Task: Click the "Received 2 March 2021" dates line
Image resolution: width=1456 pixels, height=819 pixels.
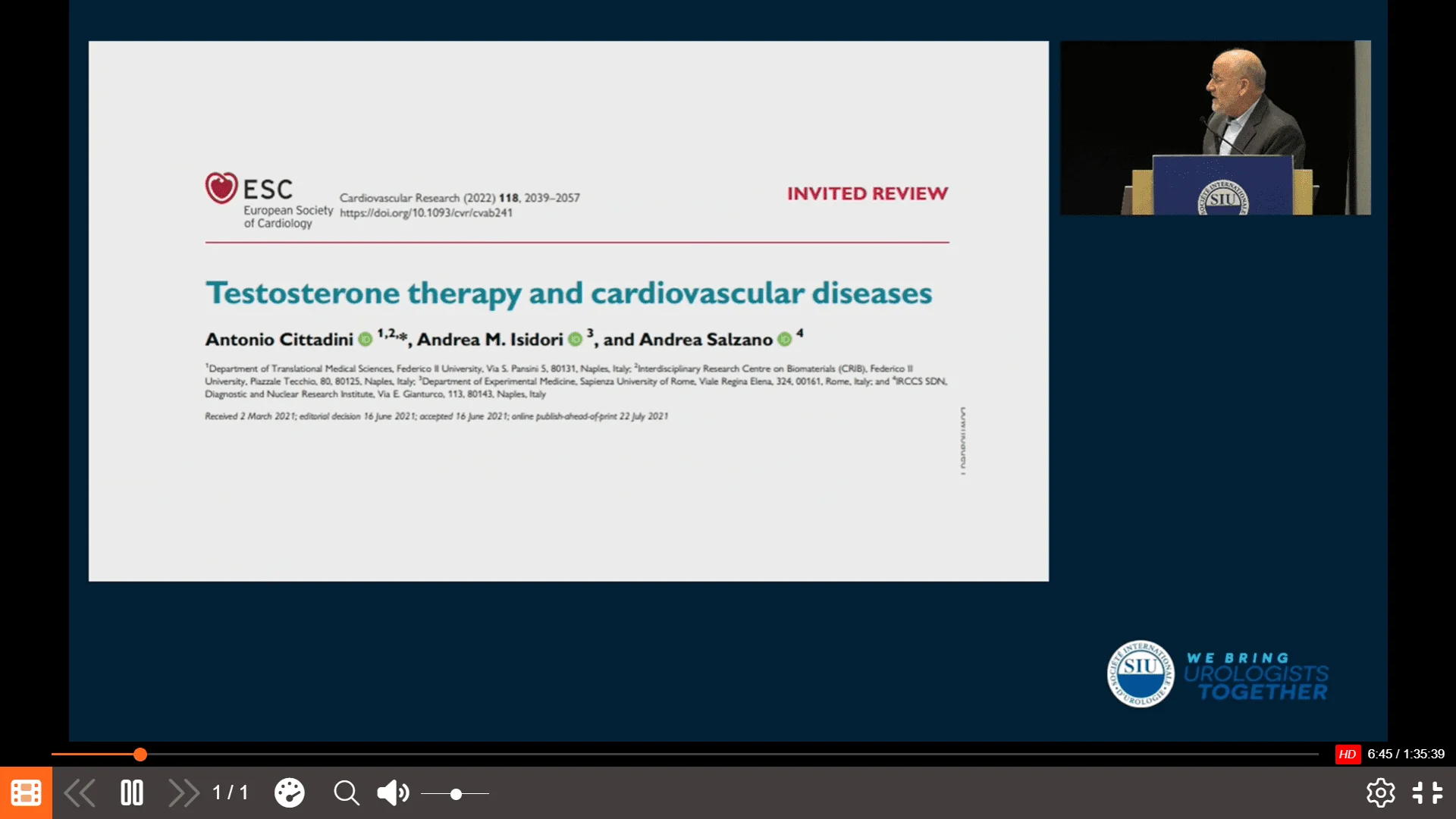Action: [436, 416]
